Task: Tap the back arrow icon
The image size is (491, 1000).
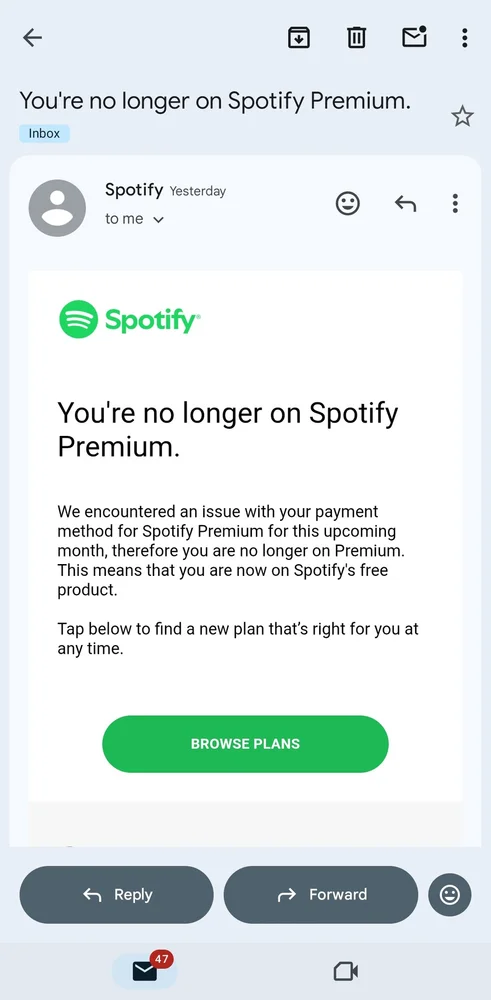Action: click(x=32, y=38)
